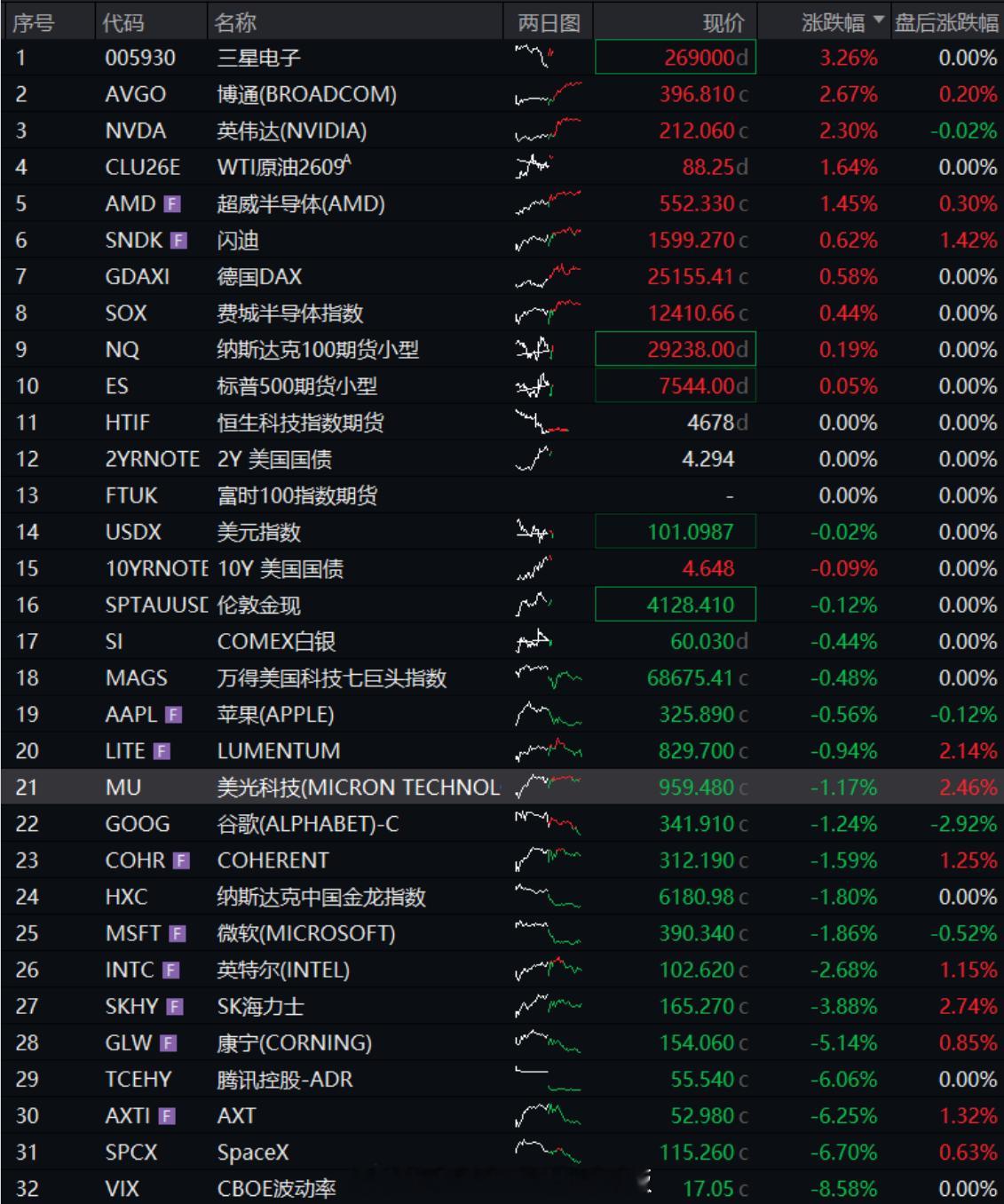Viewport: 1004px width, 1204px height.
Task: Open the two-day chart for 腾讯控股-ADR
Action: pyautogui.click(x=548, y=1079)
